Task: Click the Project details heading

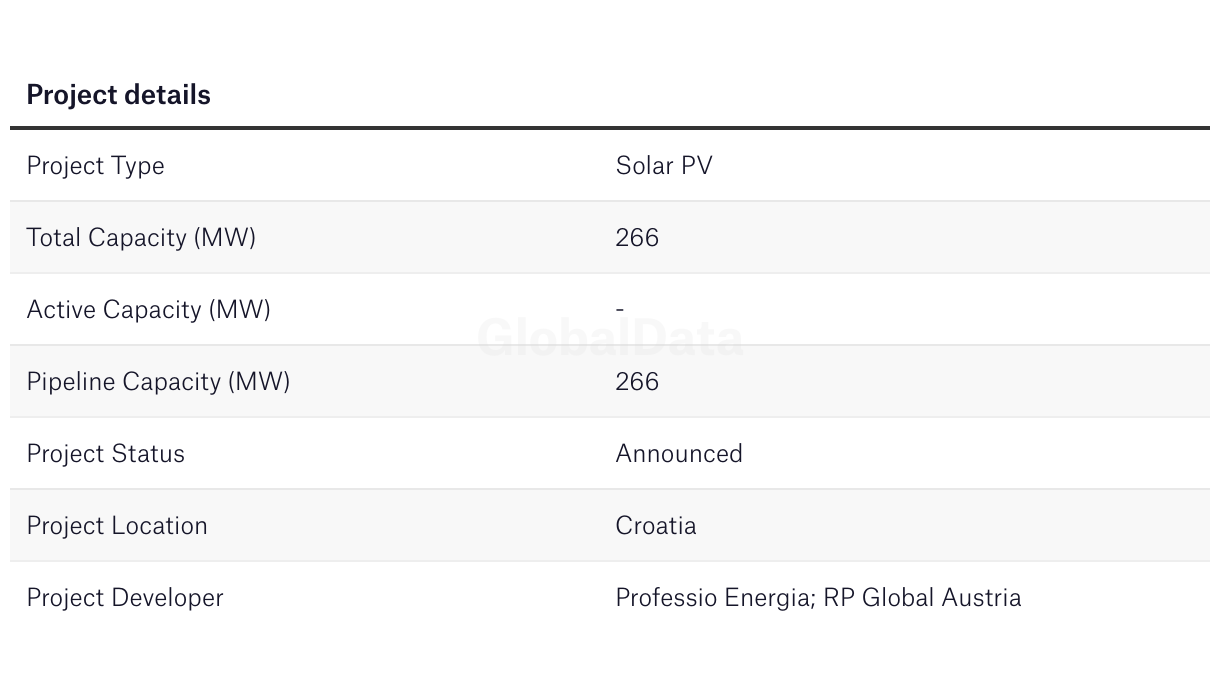Action: (x=118, y=95)
